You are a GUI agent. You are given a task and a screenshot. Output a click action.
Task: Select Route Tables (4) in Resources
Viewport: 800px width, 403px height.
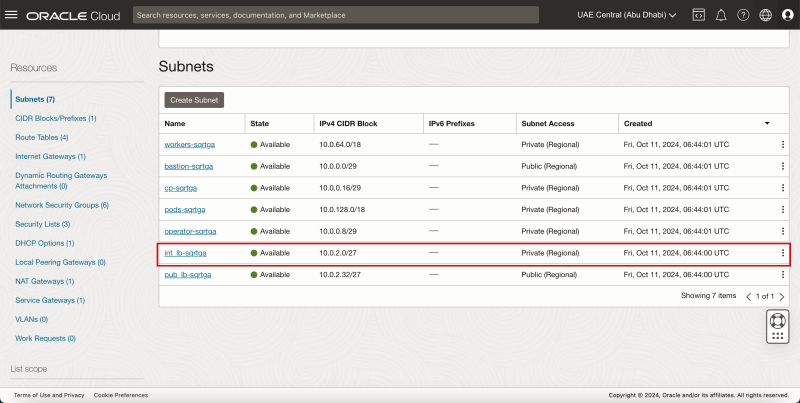coord(42,137)
